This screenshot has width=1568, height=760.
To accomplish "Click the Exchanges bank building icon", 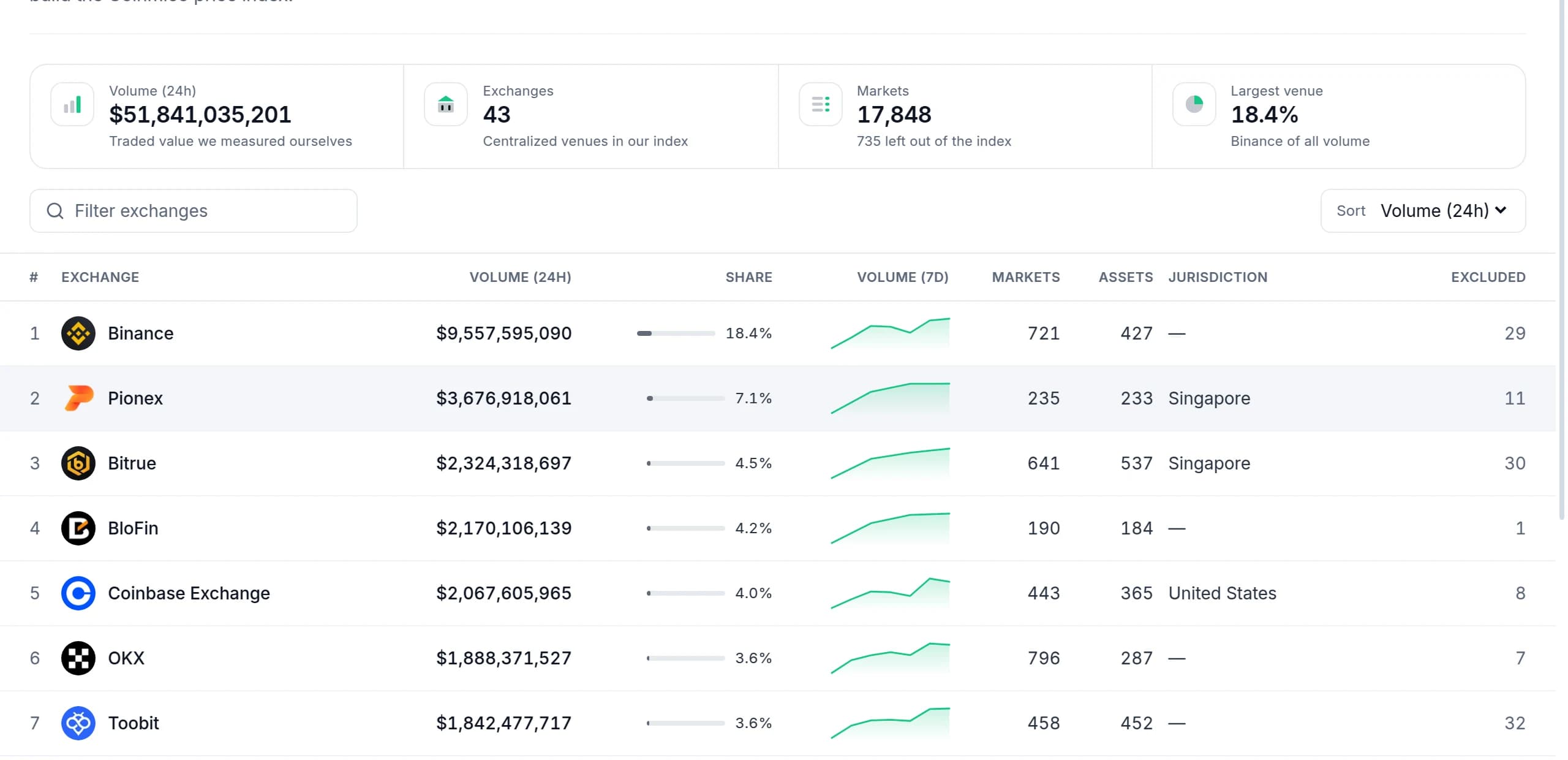I will point(446,104).
